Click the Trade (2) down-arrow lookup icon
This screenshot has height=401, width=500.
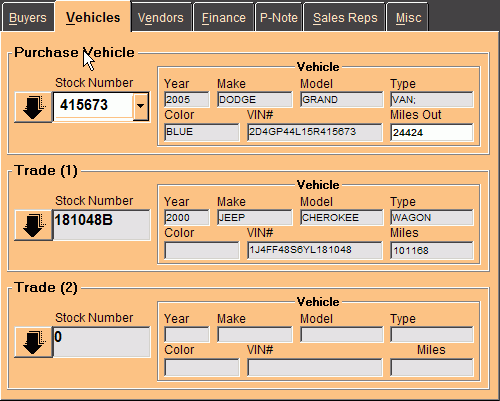pyautogui.click(x=33, y=342)
